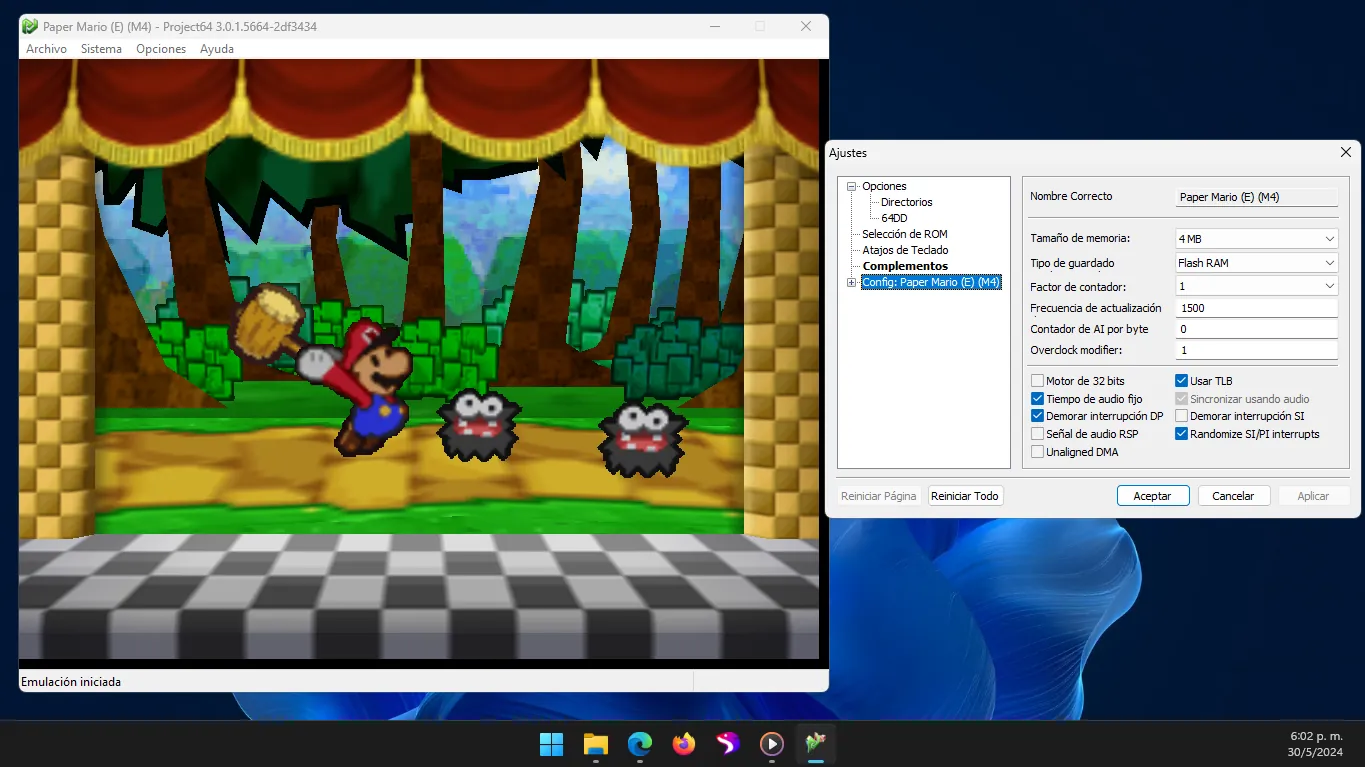Click the Aplicar button

[1313, 496]
